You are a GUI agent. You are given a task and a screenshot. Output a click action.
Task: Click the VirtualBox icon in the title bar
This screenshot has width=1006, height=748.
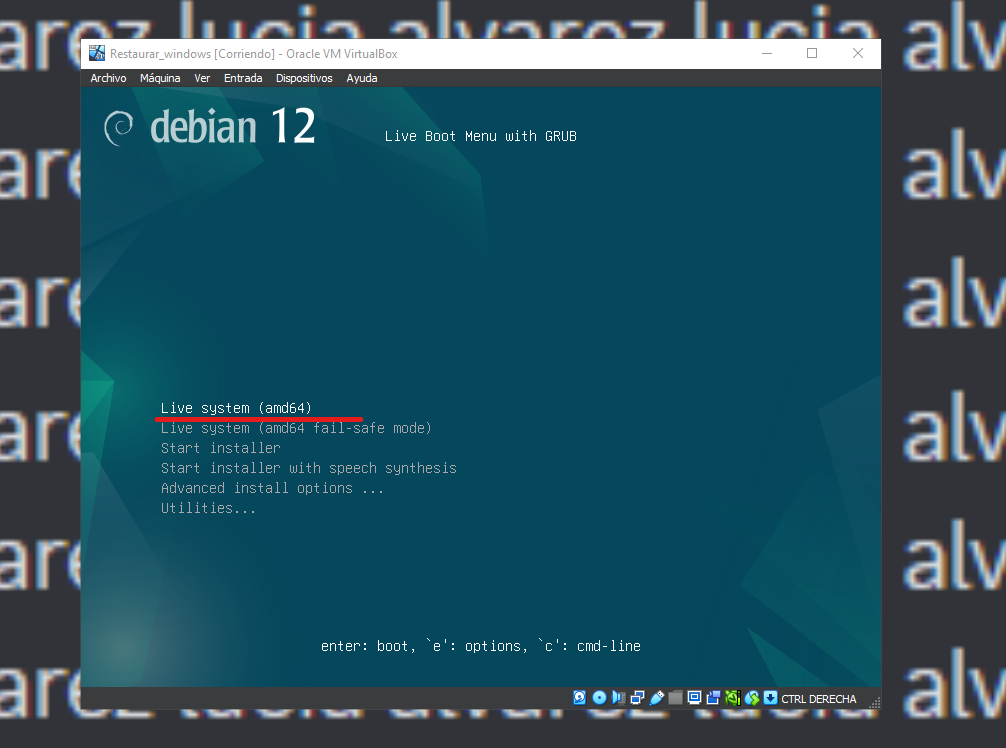coord(96,53)
